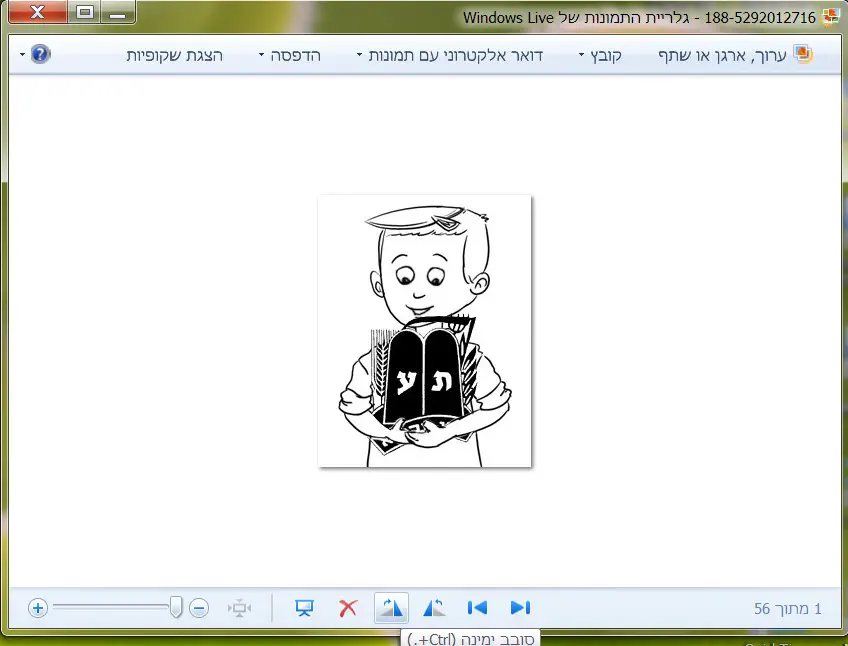Click the zoom in plus icon
848x646 pixels.
(38, 607)
